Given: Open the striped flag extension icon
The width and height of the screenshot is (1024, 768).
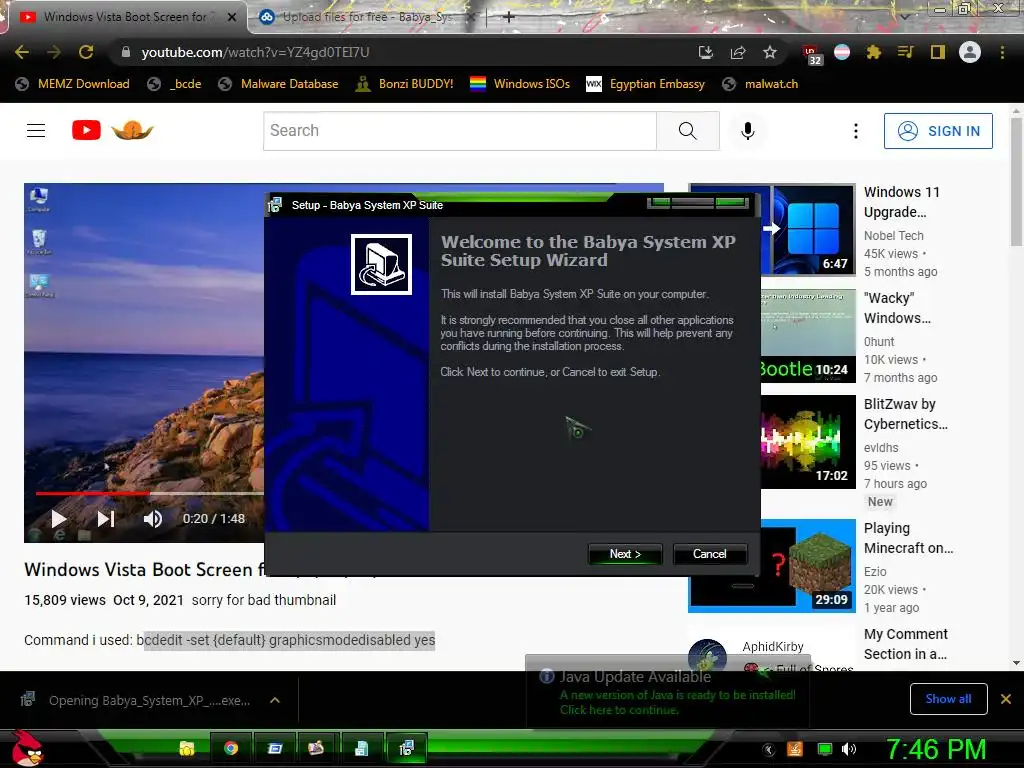Looking at the screenshot, I should (x=842, y=52).
